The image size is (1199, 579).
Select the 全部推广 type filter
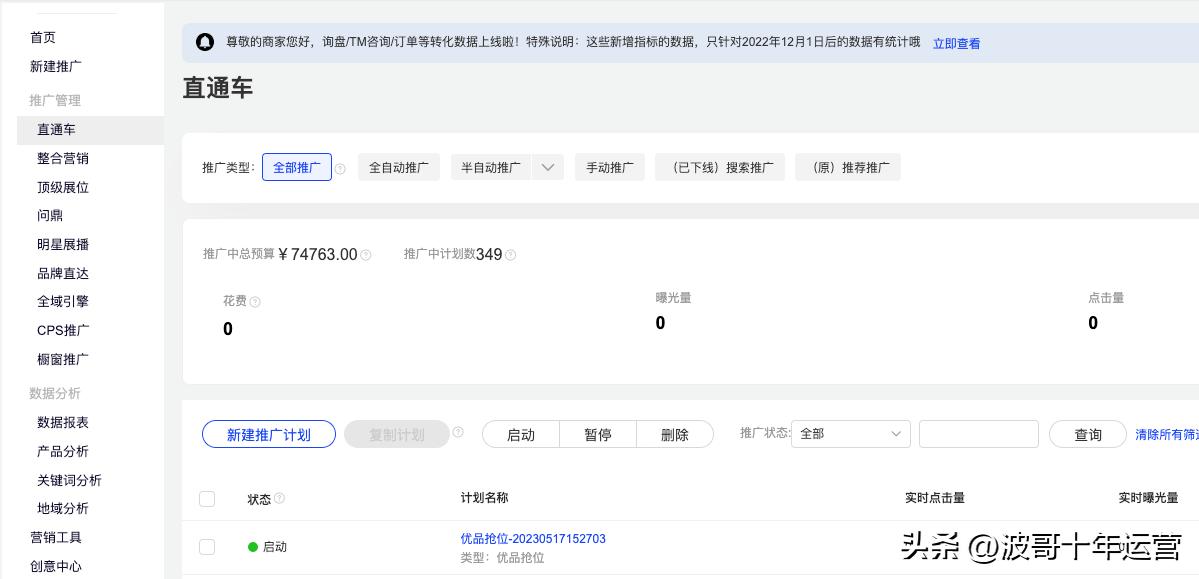pyautogui.click(x=297, y=167)
